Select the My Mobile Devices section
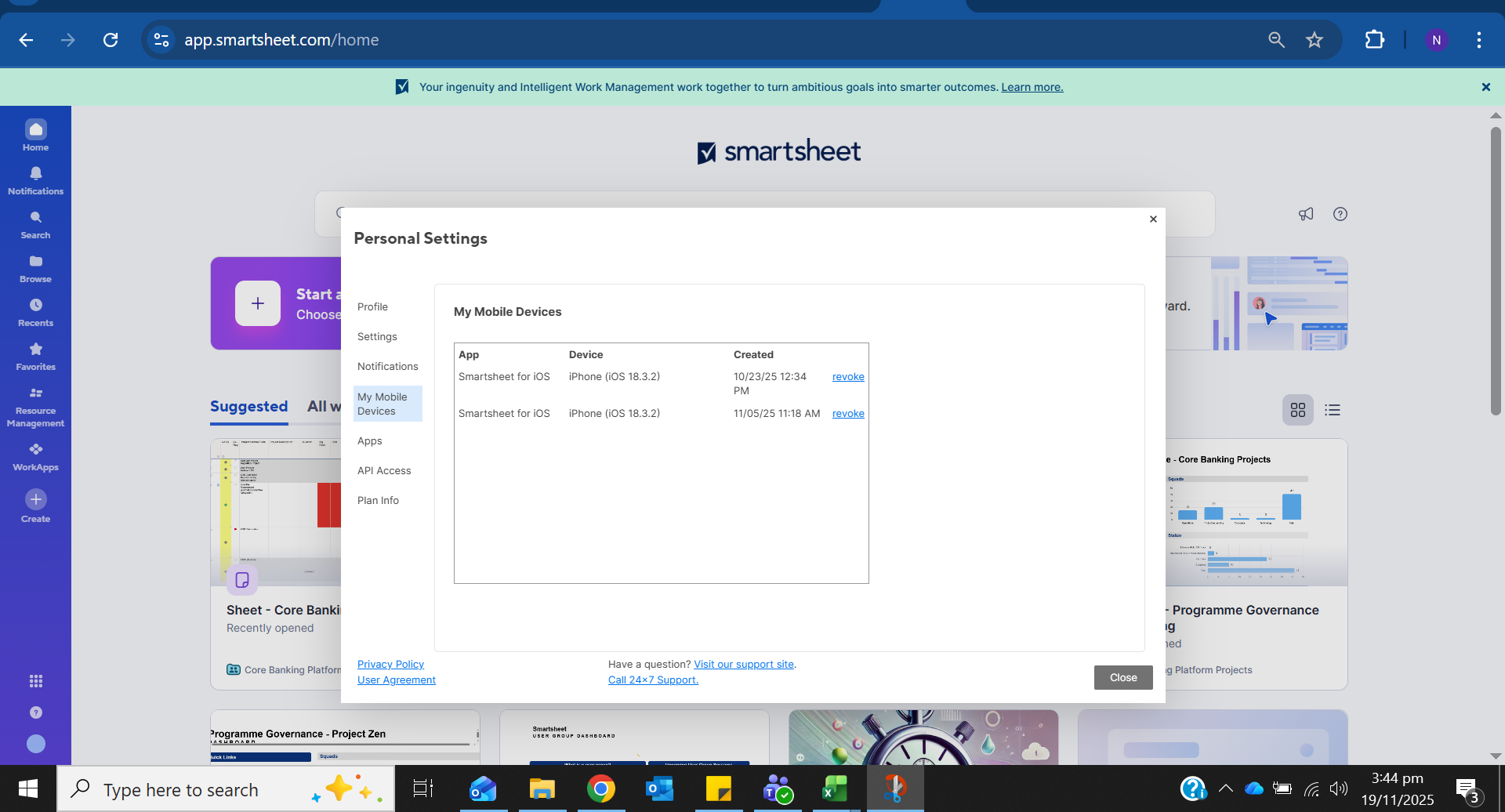1505x812 pixels. point(388,404)
